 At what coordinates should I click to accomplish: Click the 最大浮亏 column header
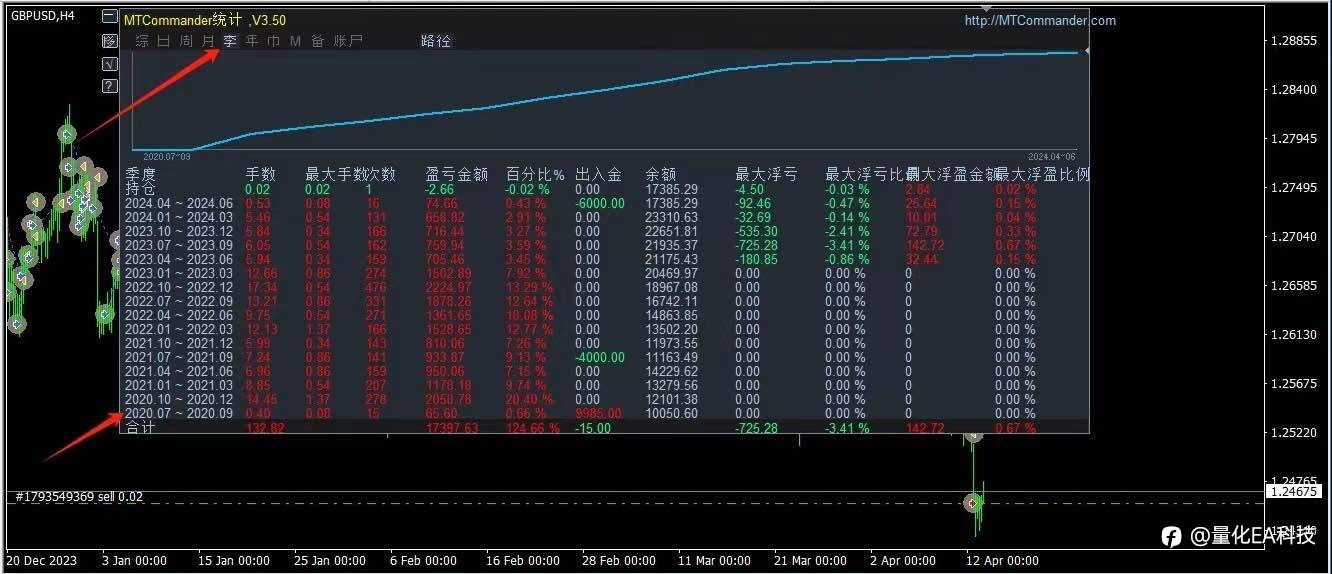coord(766,174)
